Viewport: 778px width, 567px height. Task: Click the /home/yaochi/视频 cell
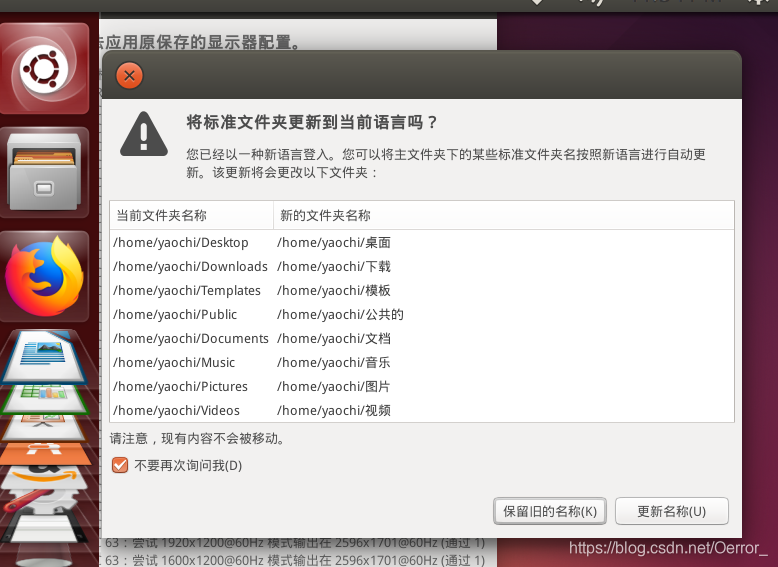(334, 410)
